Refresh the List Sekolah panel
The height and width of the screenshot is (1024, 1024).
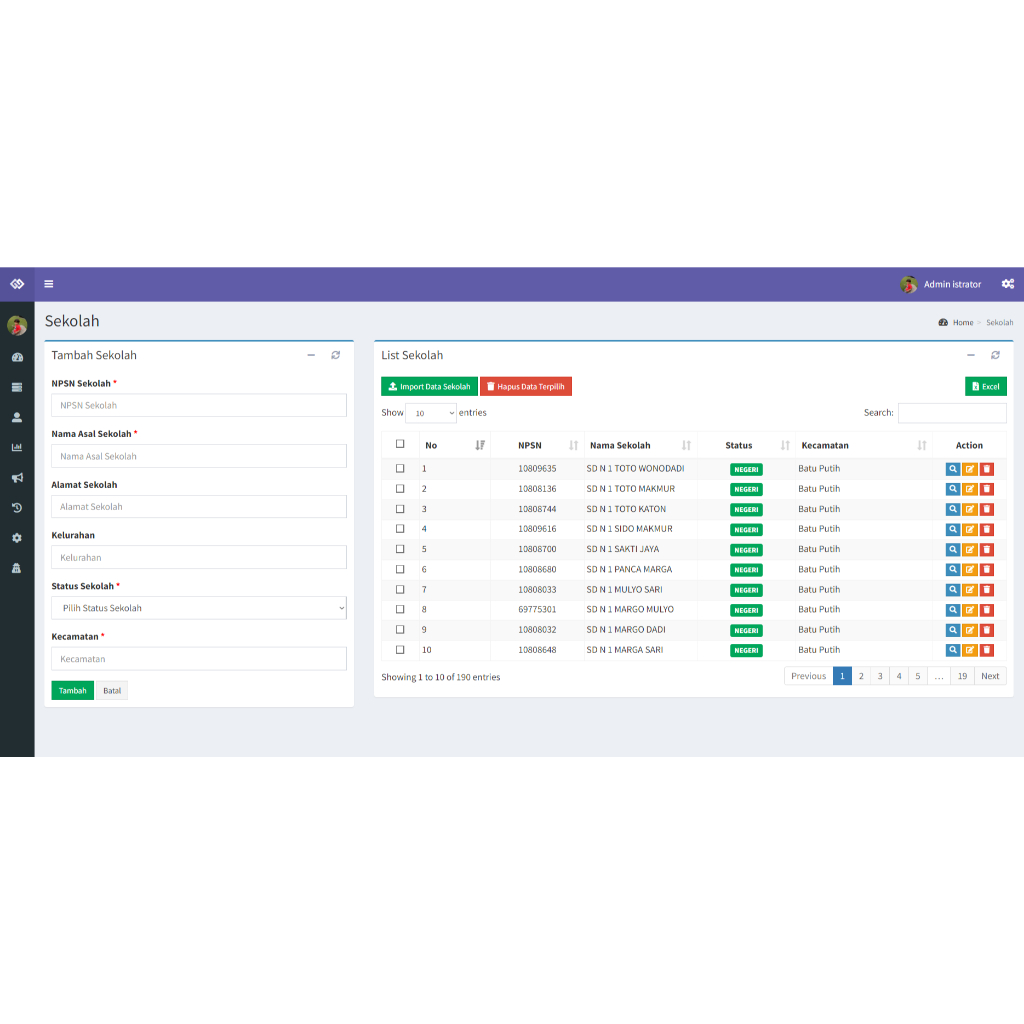(x=995, y=355)
